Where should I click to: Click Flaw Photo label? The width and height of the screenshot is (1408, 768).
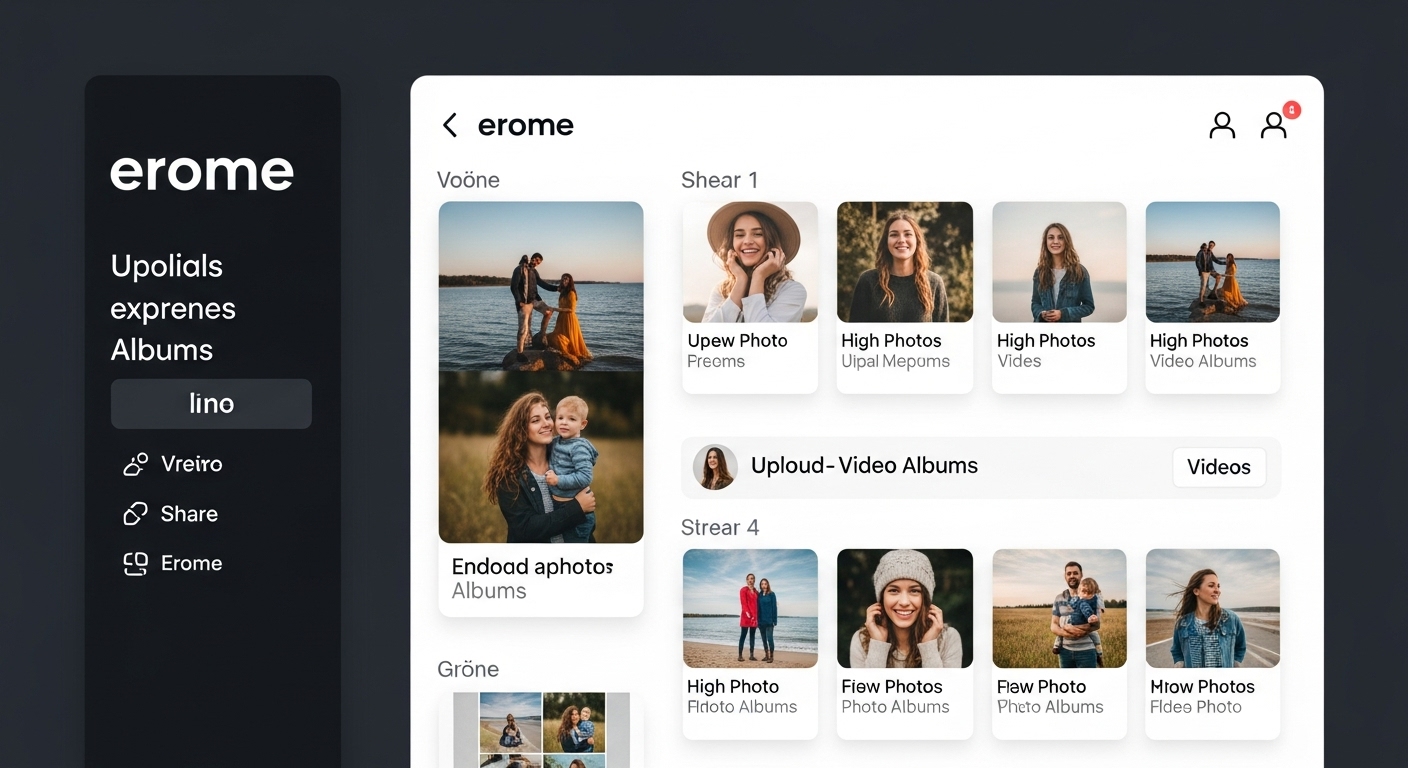[x=1041, y=687]
